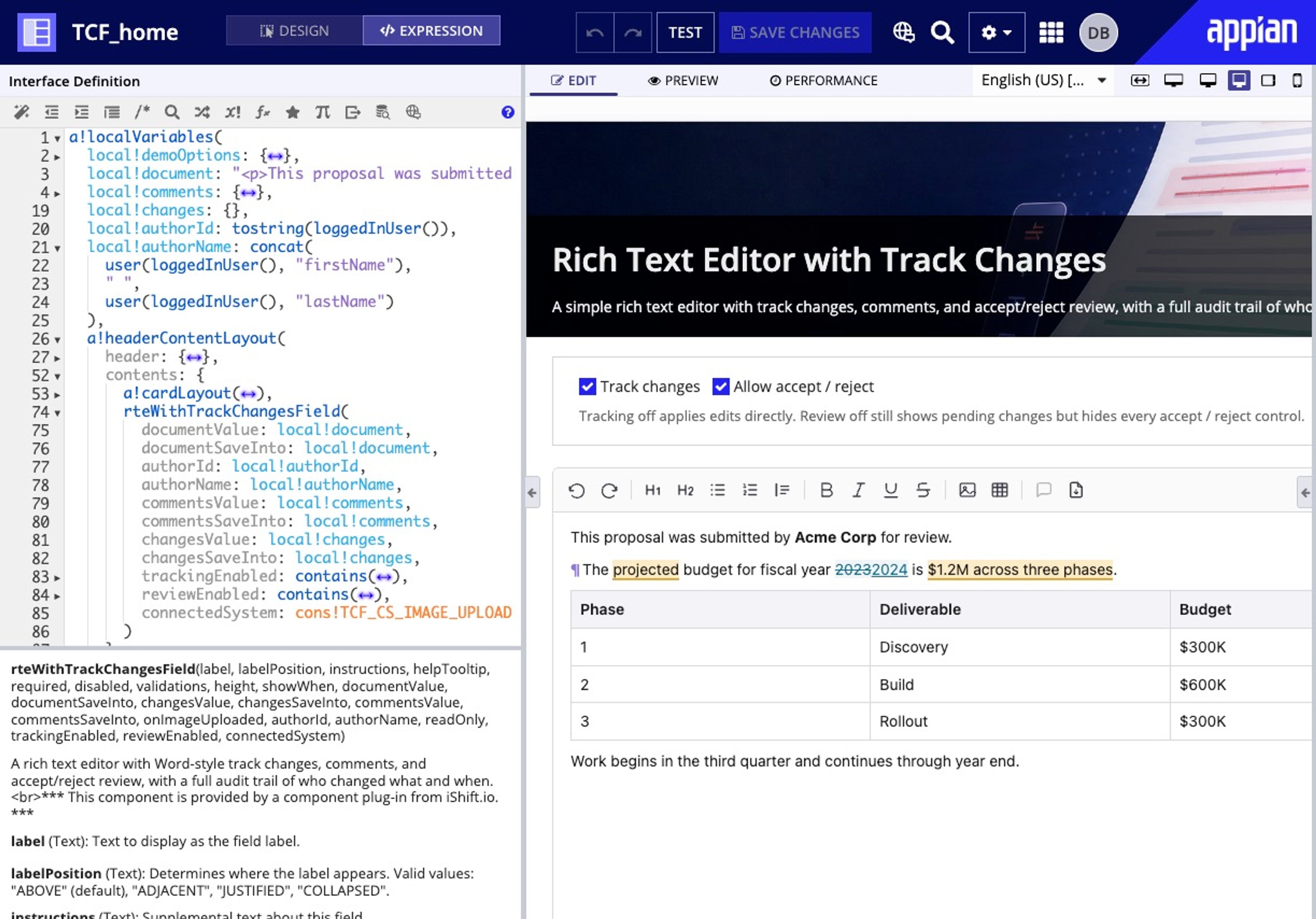Screen dimensions: 1316x919
Task: Click SAVE CHANGES button
Action: [795, 32]
